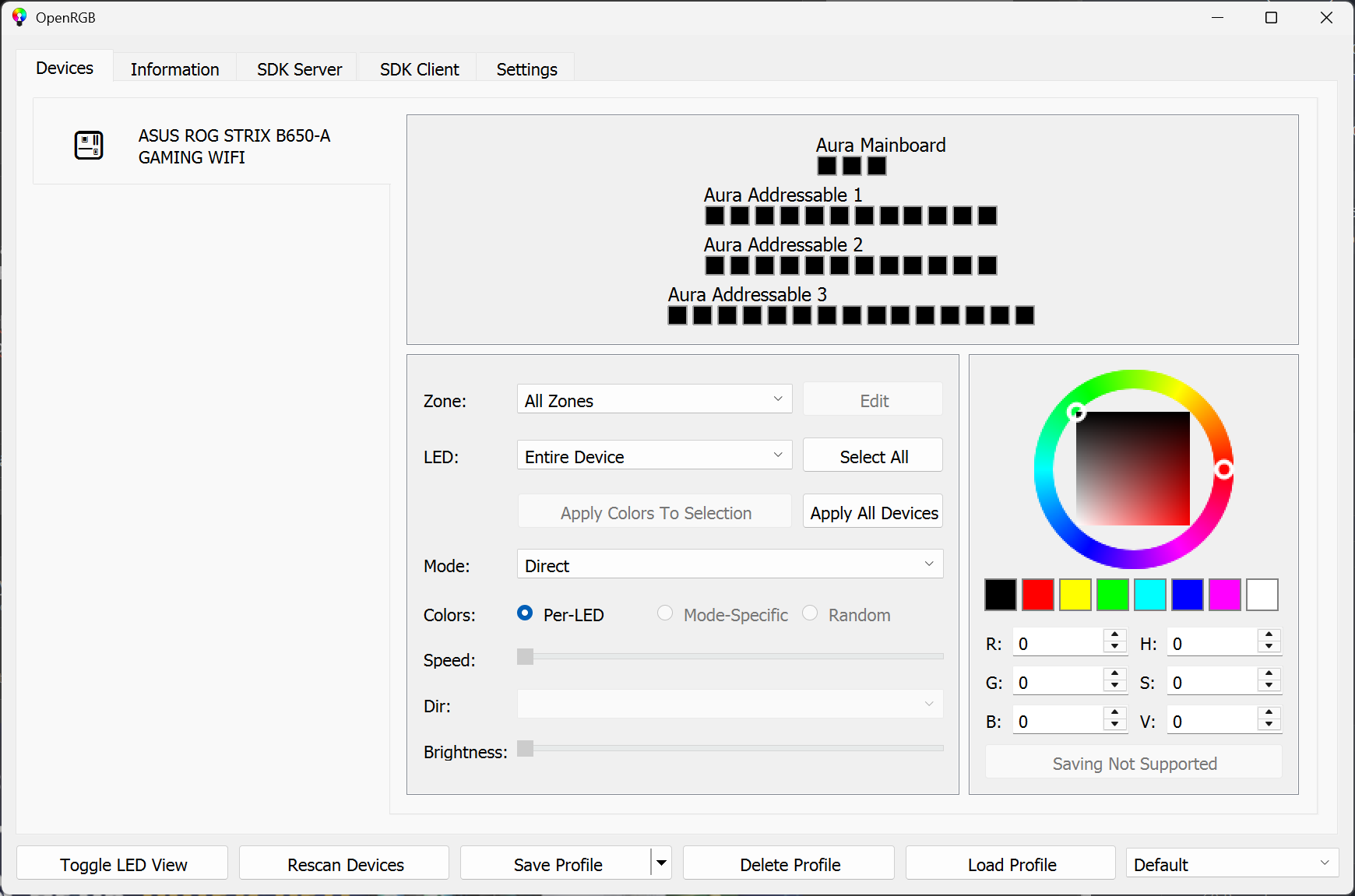Select the Random colors radio button
Viewport: 1355px width, 896px height.
pos(810,613)
